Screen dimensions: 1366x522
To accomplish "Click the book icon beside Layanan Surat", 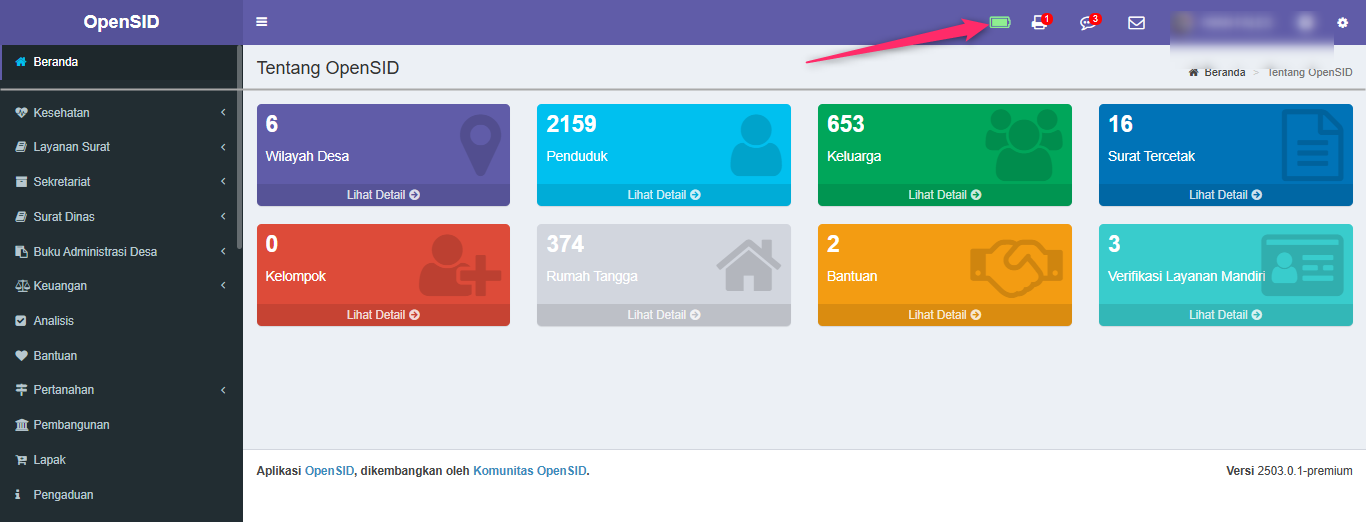I will click(x=21, y=147).
